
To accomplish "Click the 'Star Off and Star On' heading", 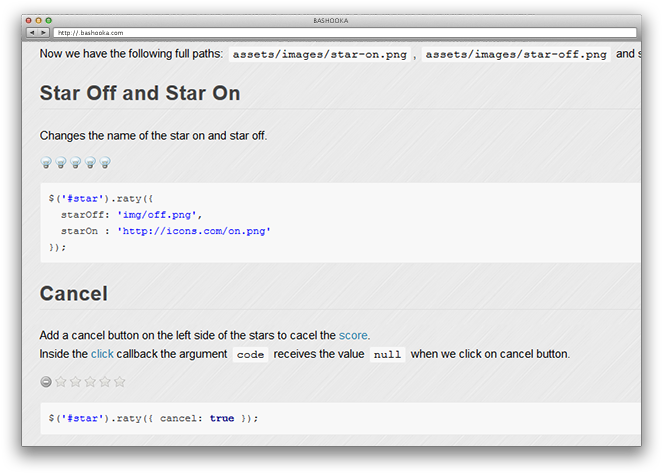I will coord(140,93).
